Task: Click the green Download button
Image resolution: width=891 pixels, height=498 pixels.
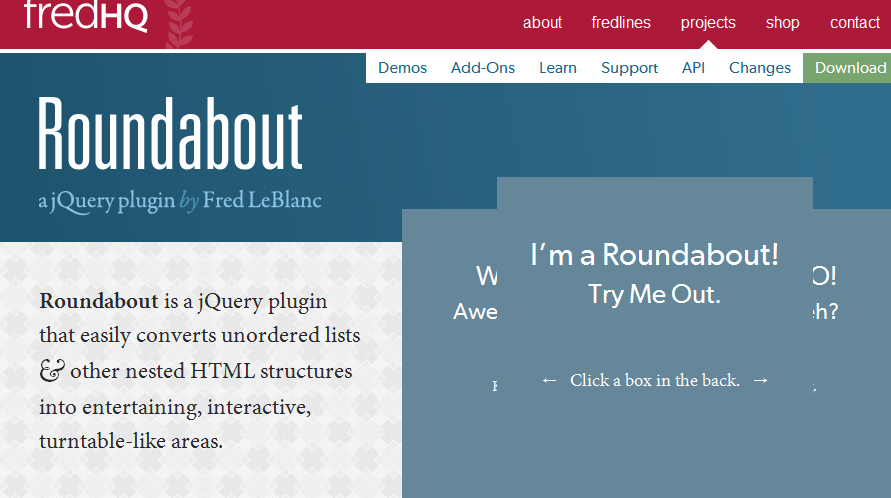Action: tap(847, 68)
